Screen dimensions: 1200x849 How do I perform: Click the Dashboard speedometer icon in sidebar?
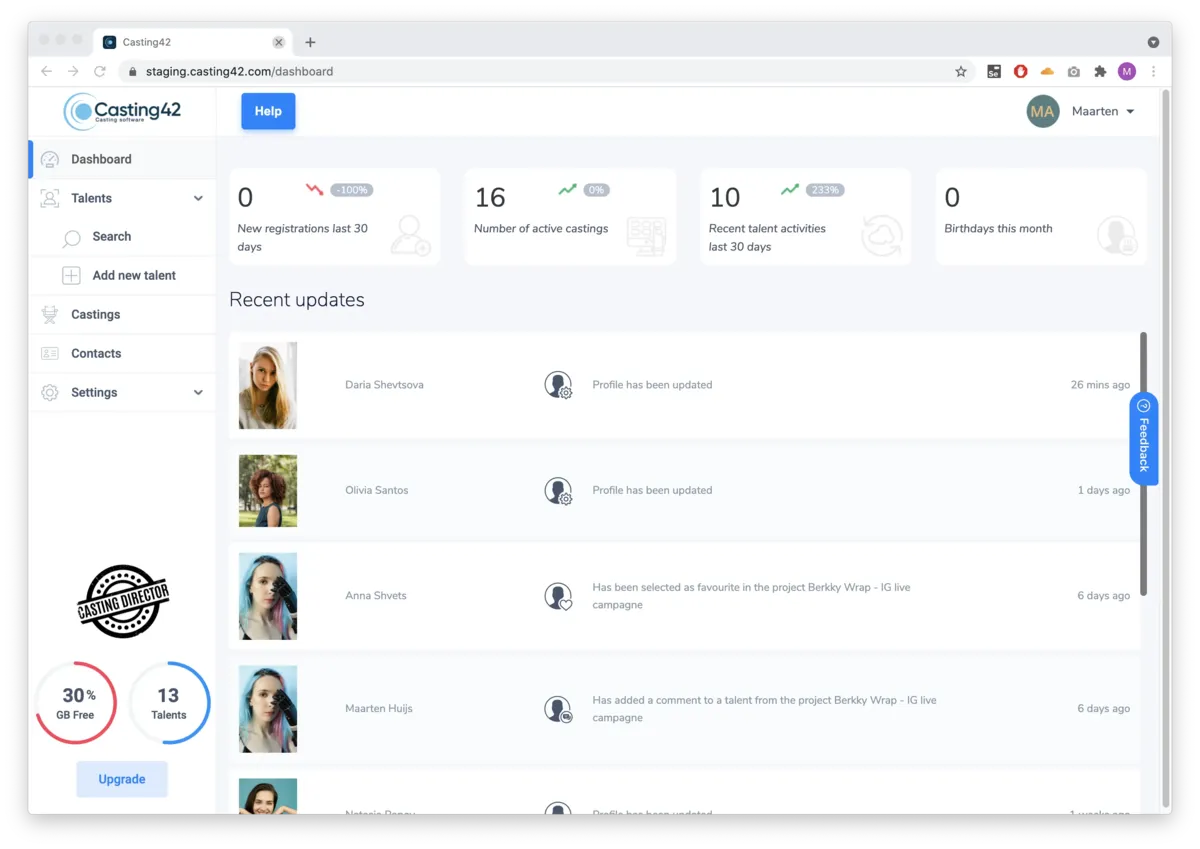pyautogui.click(x=50, y=159)
